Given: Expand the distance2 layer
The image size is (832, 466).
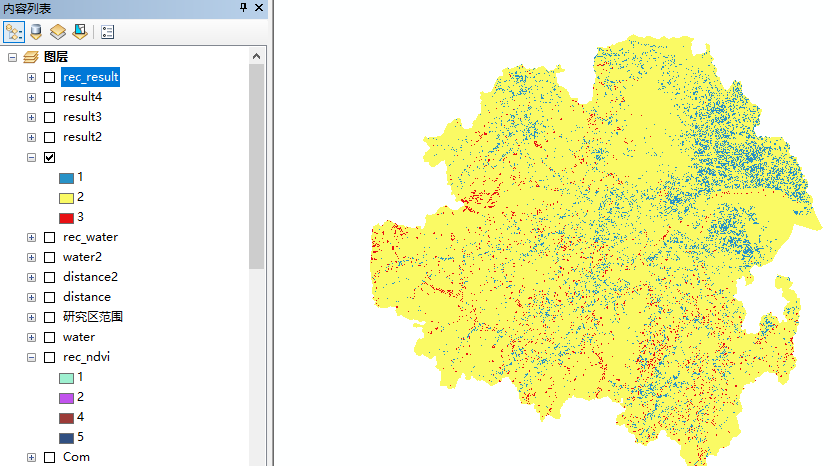Looking at the screenshot, I should [31, 278].
